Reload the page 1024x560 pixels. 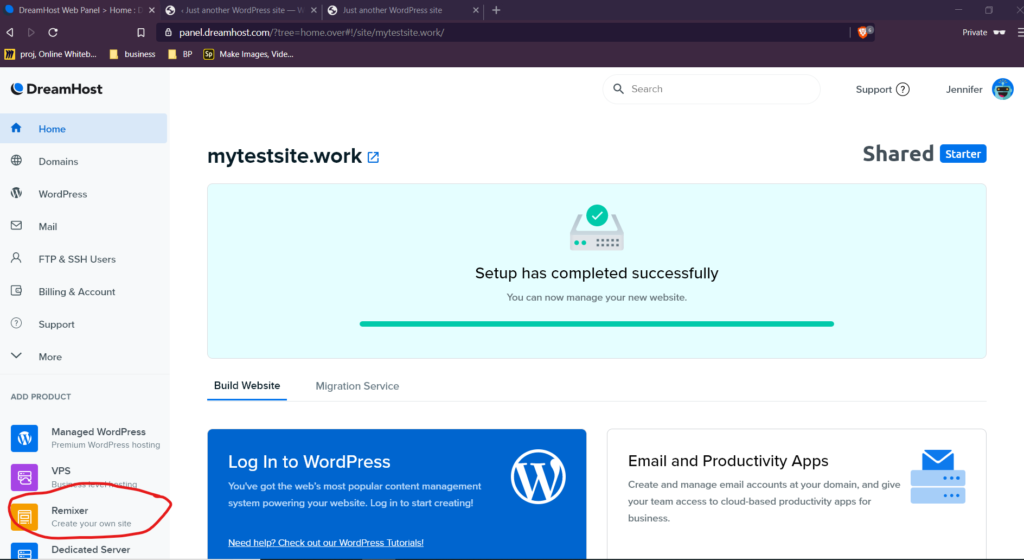(53, 32)
